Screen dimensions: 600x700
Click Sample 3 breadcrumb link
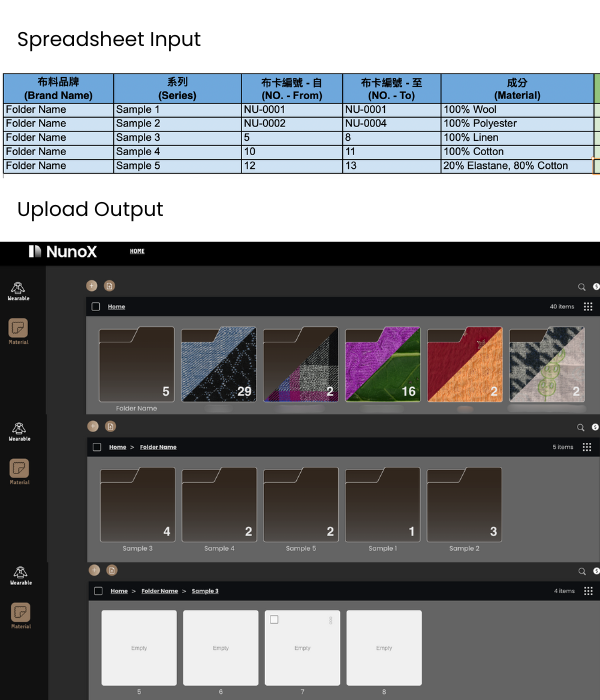pos(205,591)
